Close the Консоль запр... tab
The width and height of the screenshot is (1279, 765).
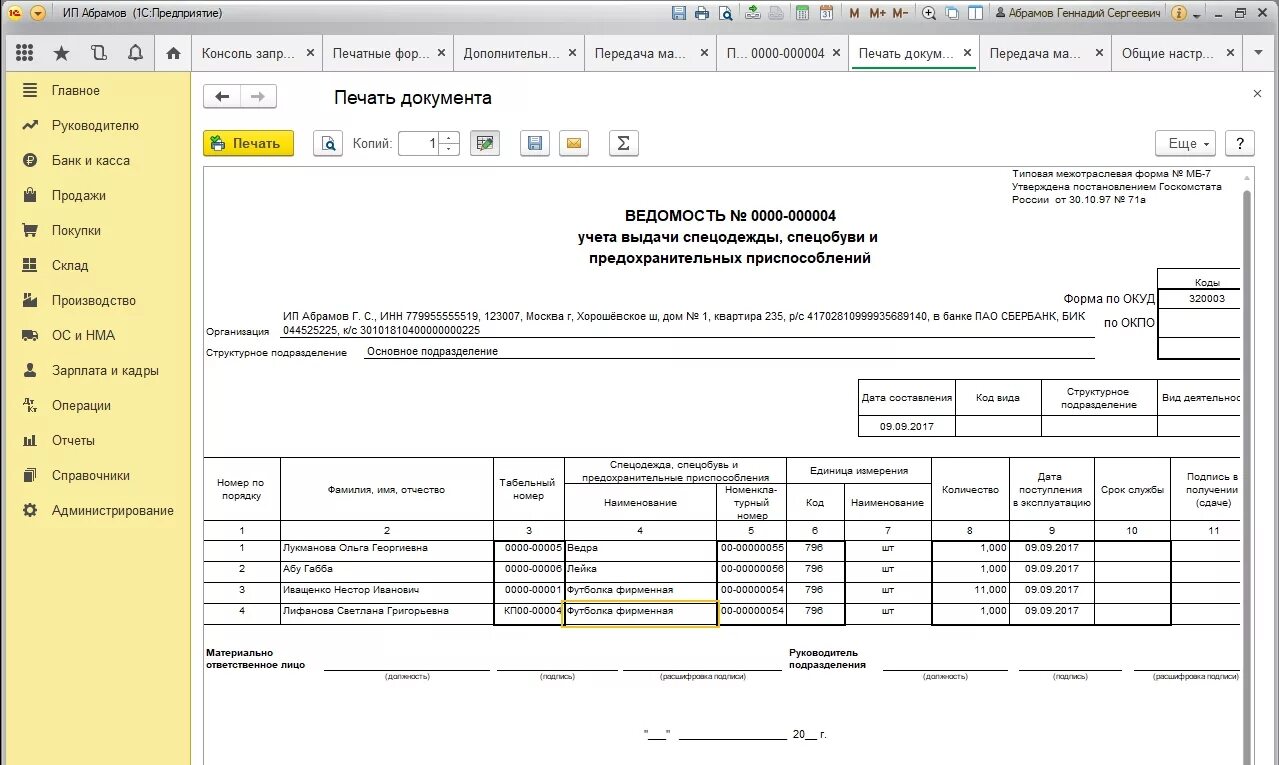click(311, 53)
